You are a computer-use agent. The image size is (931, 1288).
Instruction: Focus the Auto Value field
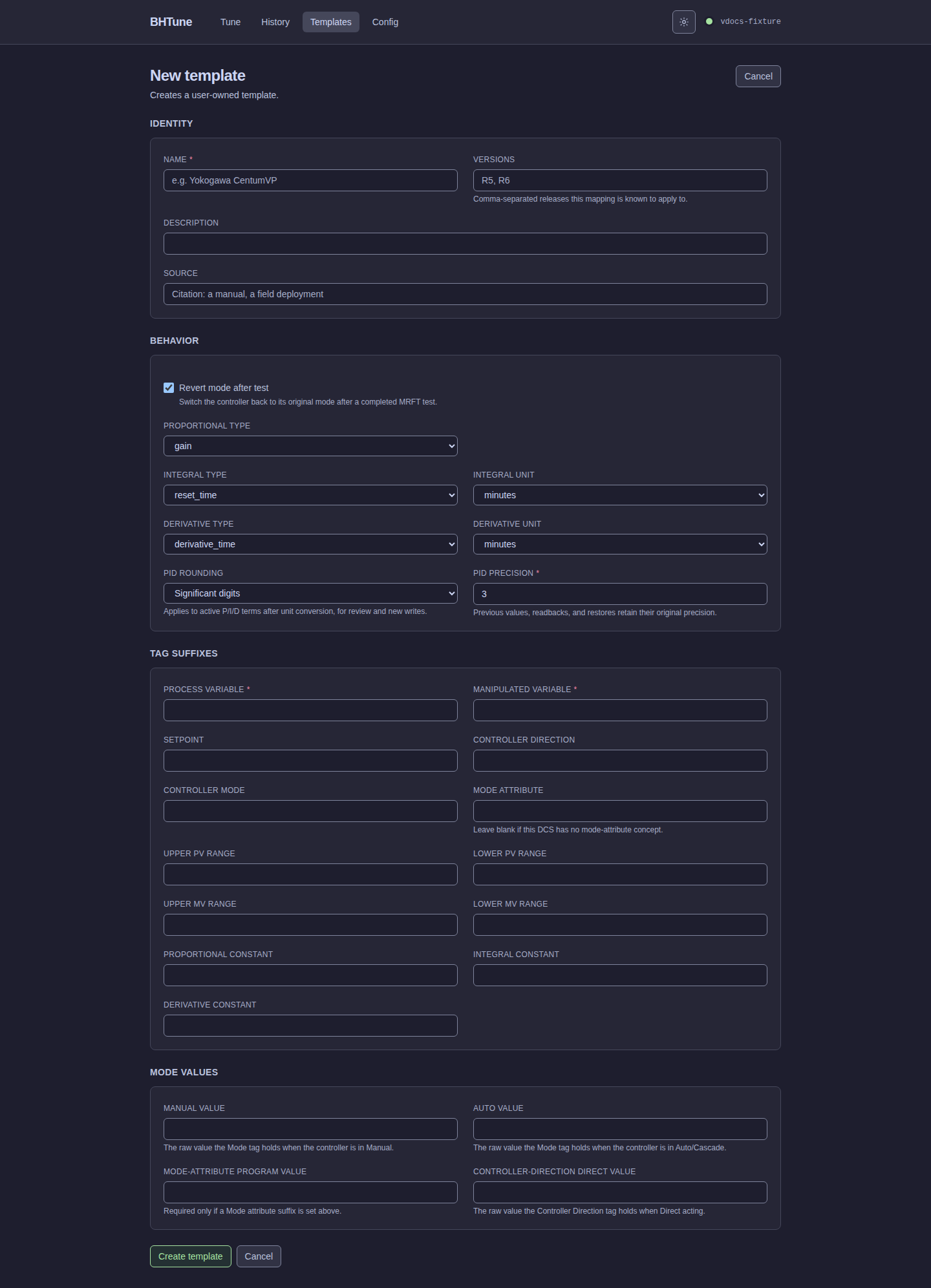coord(620,1129)
